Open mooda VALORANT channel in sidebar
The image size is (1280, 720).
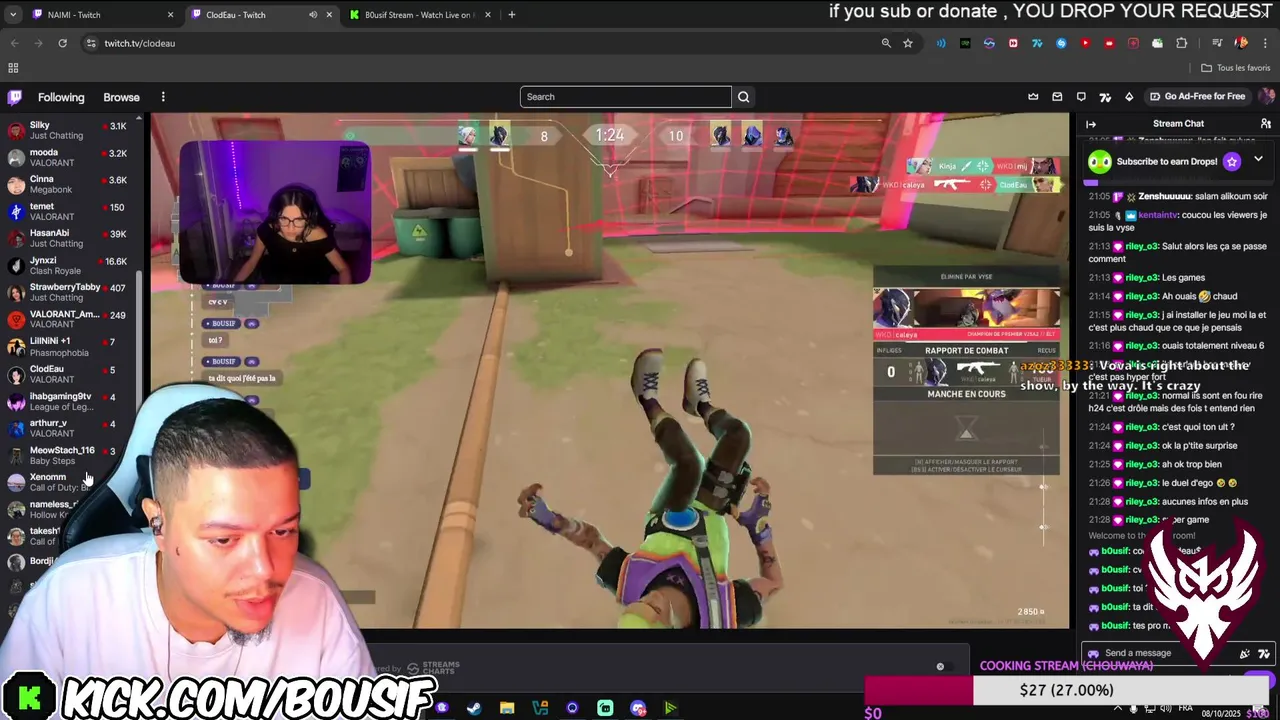click(68, 157)
